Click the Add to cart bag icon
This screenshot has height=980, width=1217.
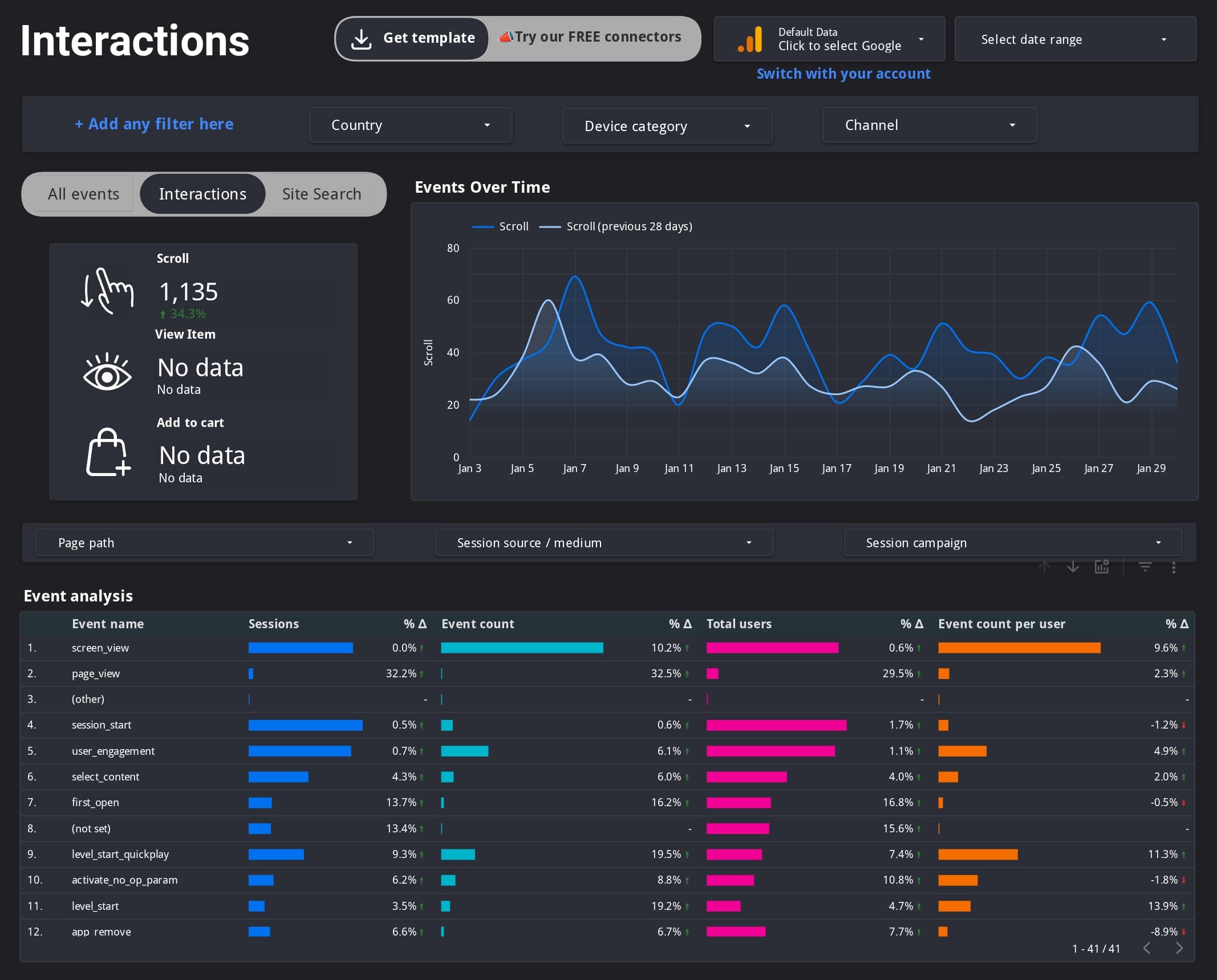click(x=107, y=453)
